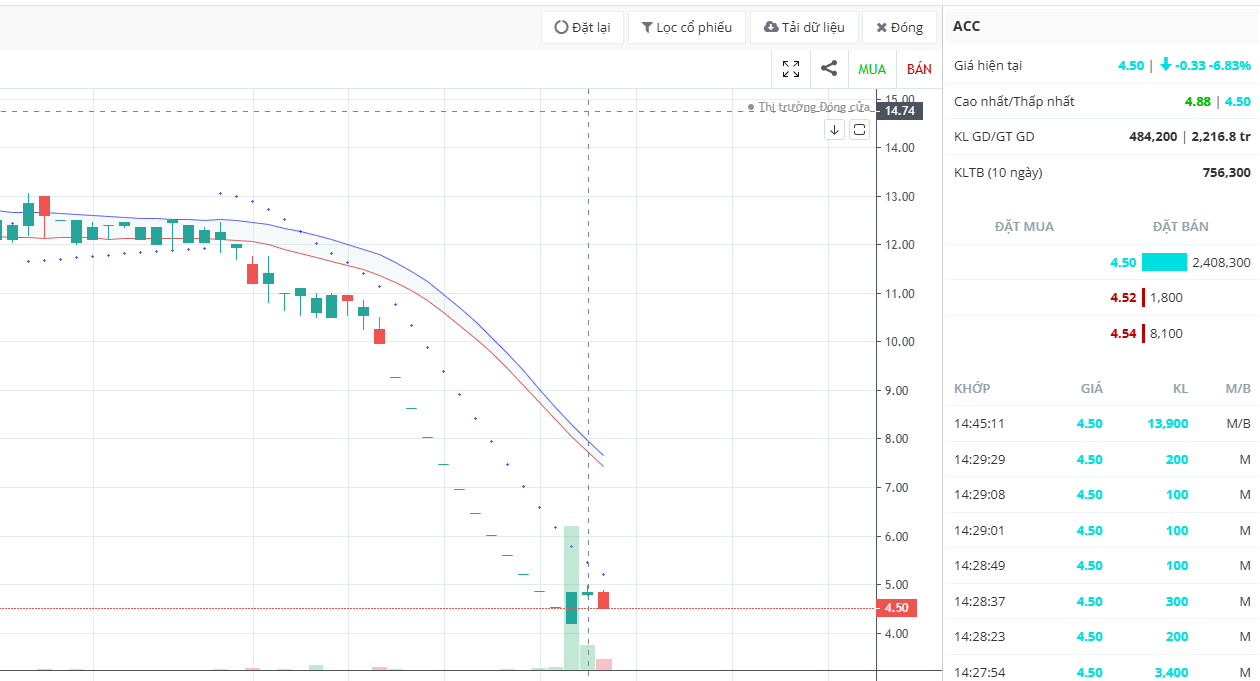Screen dimensions: 1260x681
Task: Click the ACC ticker symbol heading
Action: pos(966,26)
